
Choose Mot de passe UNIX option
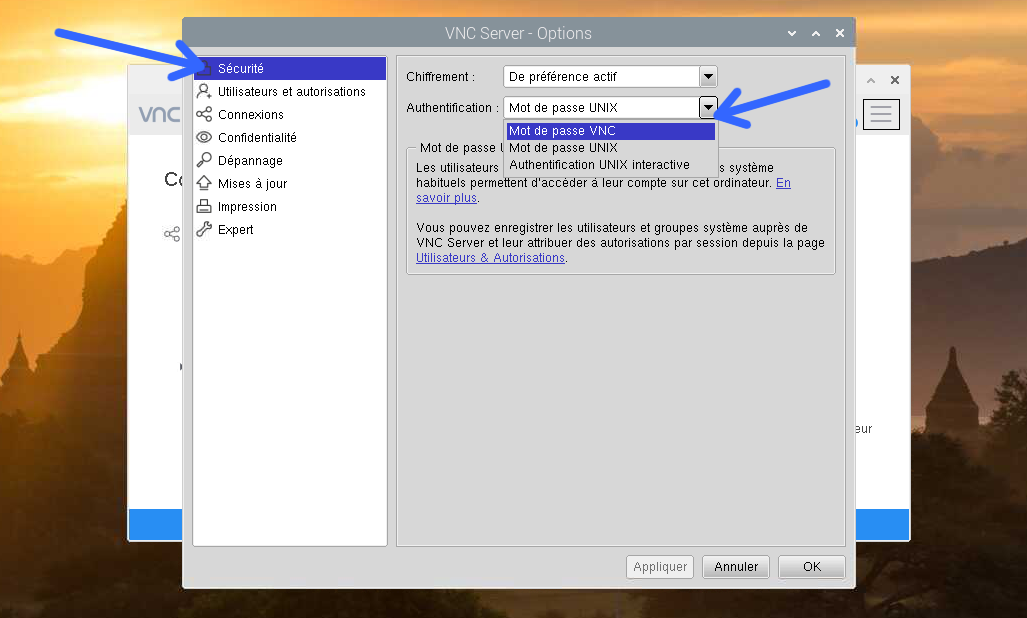pos(610,148)
